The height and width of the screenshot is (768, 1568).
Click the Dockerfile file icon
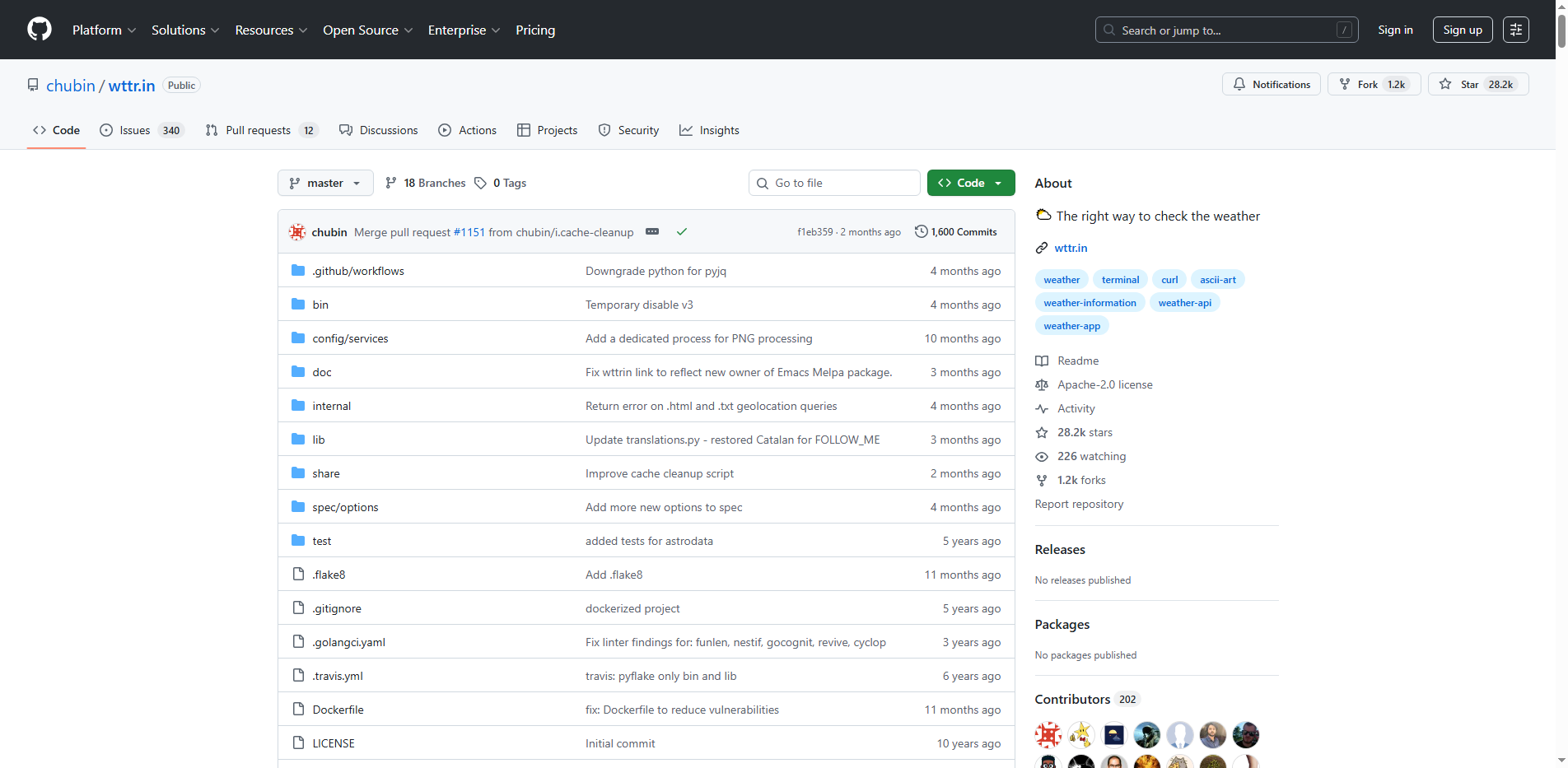coord(298,710)
